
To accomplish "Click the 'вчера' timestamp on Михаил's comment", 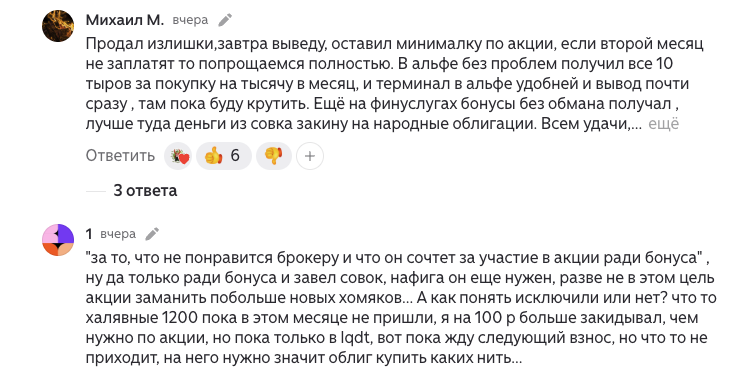I will (x=190, y=20).
